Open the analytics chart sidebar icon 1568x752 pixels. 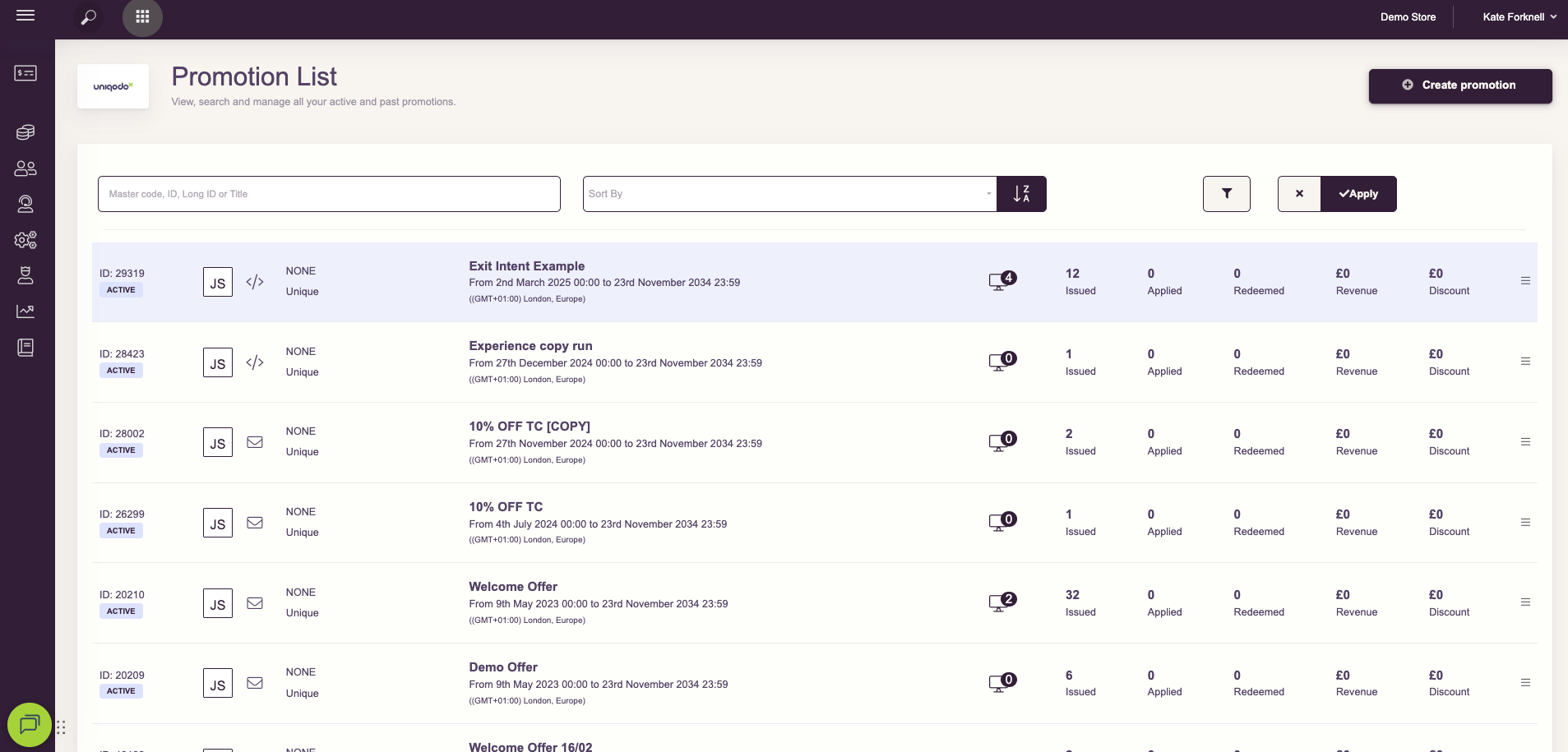tap(25, 311)
